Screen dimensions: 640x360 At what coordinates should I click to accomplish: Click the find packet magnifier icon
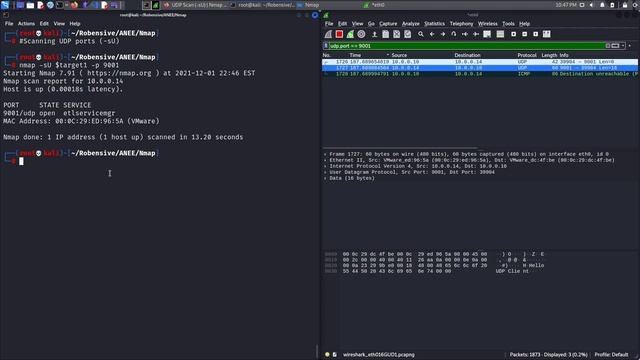(421, 34)
